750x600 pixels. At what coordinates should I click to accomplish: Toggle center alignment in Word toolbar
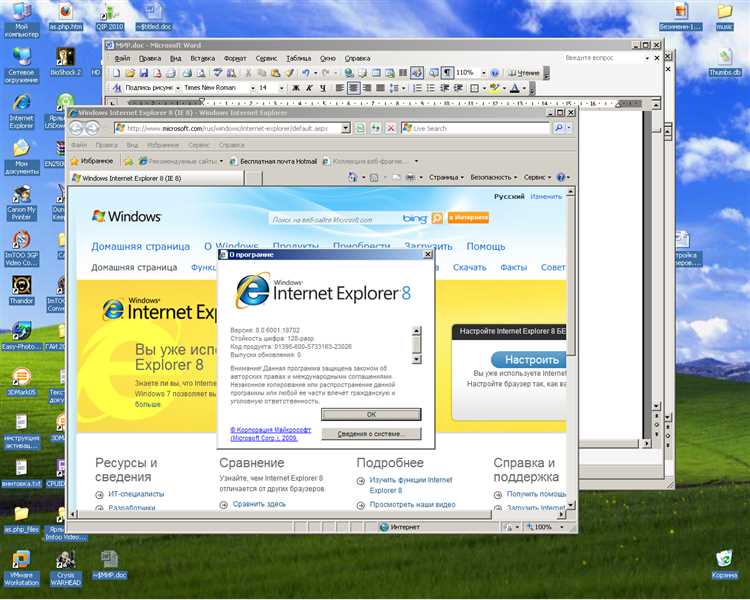pyautogui.click(x=353, y=88)
